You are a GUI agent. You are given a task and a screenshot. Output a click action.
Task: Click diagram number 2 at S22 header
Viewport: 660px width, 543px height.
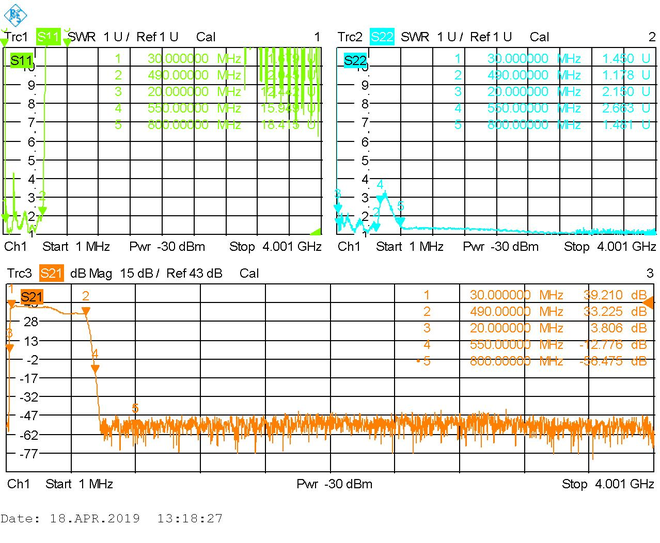point(652,37)
